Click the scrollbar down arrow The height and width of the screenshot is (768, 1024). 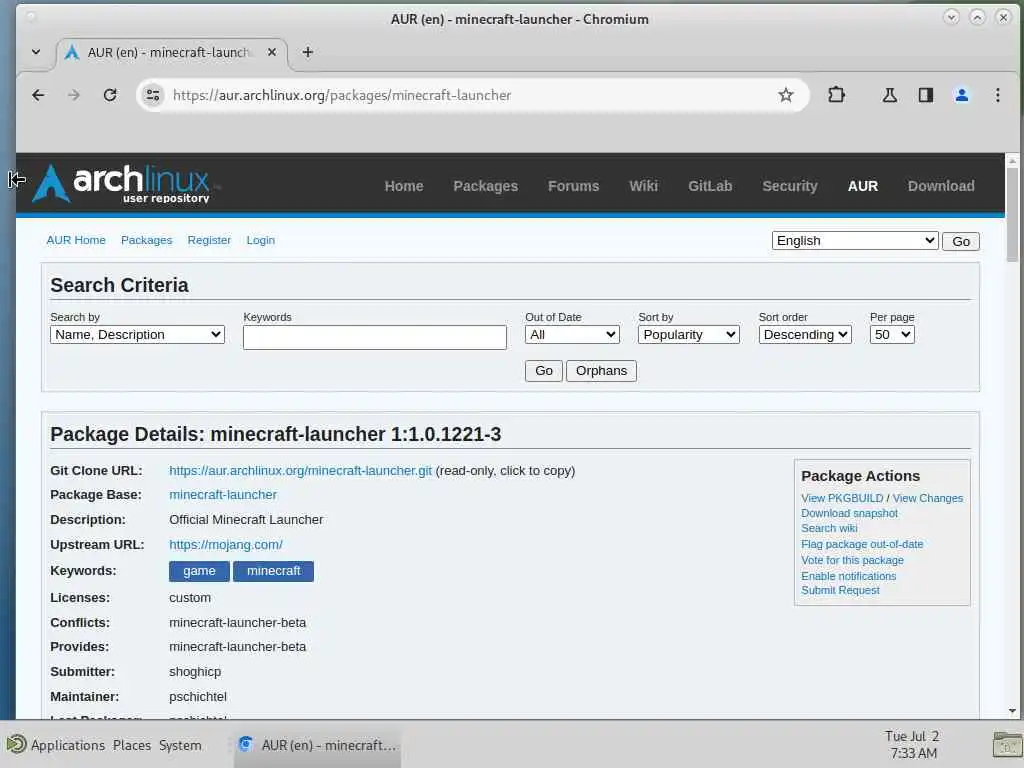click(x=1012, y=711)
